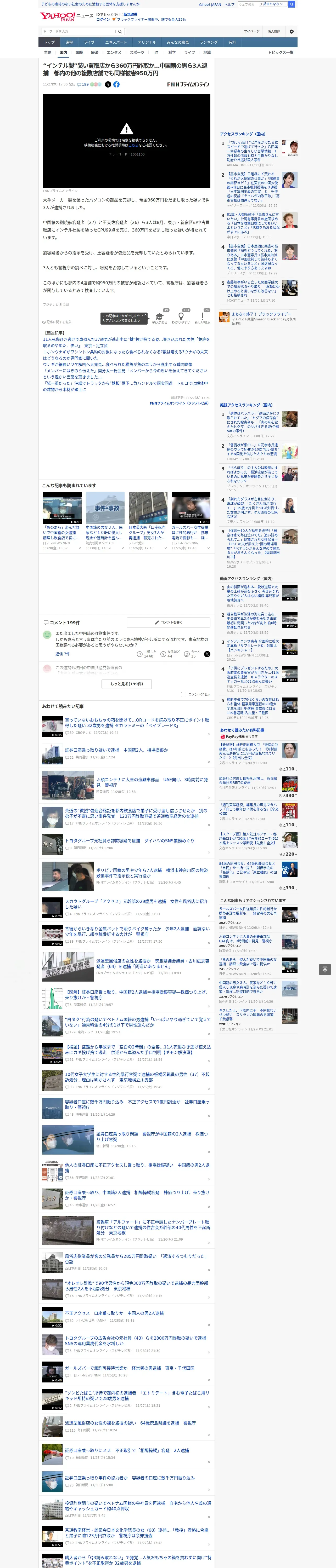Screen dimensions: 336x1568
Task: Open the IT category tab
Action: pyautogui.click(x=156, y=52)
